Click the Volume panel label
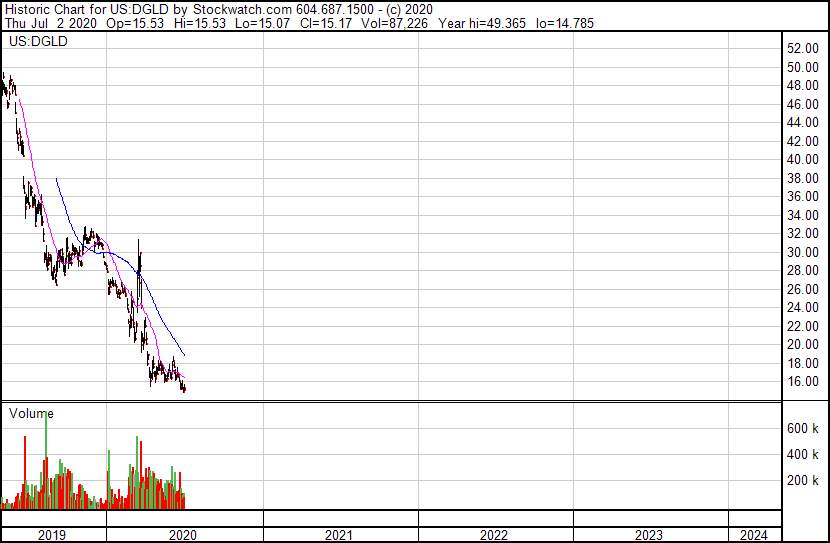The height and width of the screenshot is (543, 830). pyautogui.click(x=31, y=413)
